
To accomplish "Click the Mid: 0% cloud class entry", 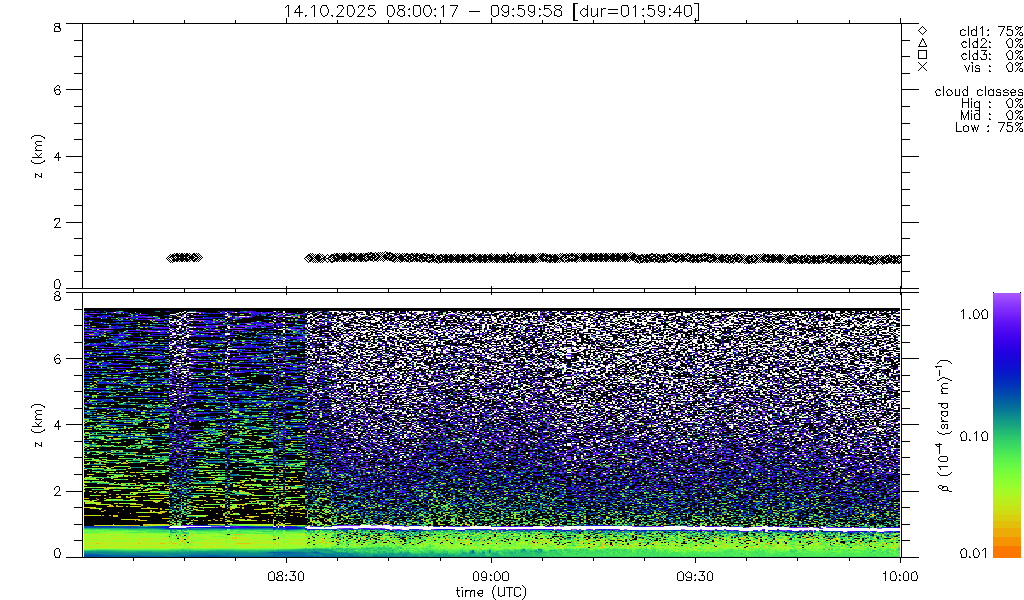I will (991, 115).
